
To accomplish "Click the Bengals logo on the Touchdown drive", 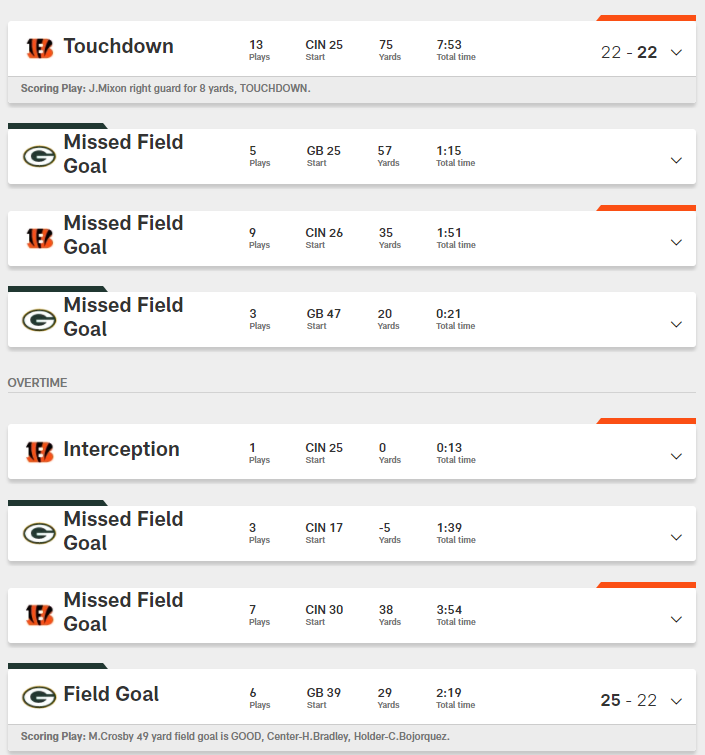I will pyautogui.click(x=40, y=48).
